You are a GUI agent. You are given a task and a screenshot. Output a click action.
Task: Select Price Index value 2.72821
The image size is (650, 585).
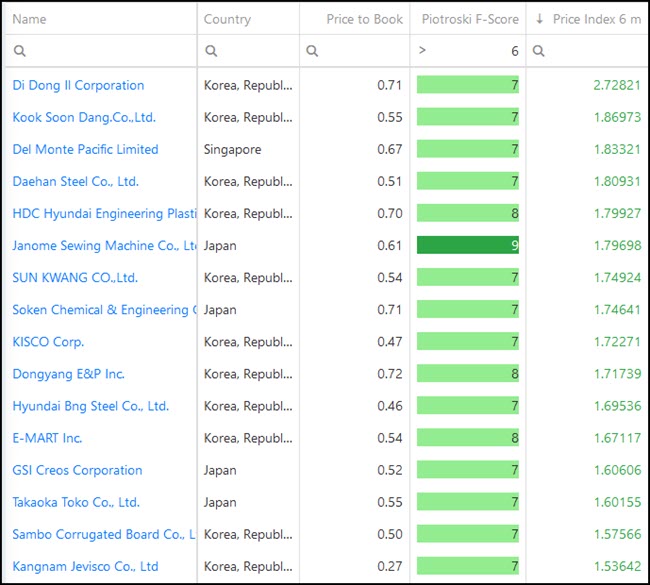point(617,85)
